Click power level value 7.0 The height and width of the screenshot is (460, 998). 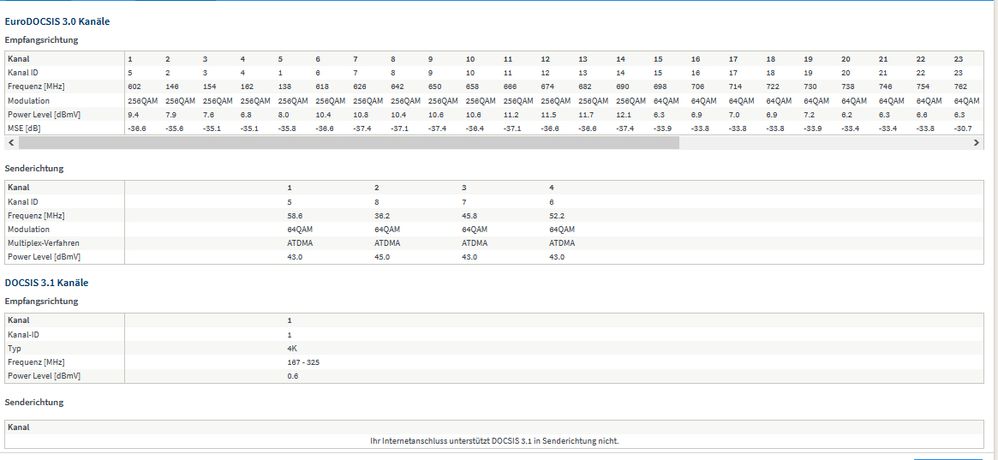735,115
